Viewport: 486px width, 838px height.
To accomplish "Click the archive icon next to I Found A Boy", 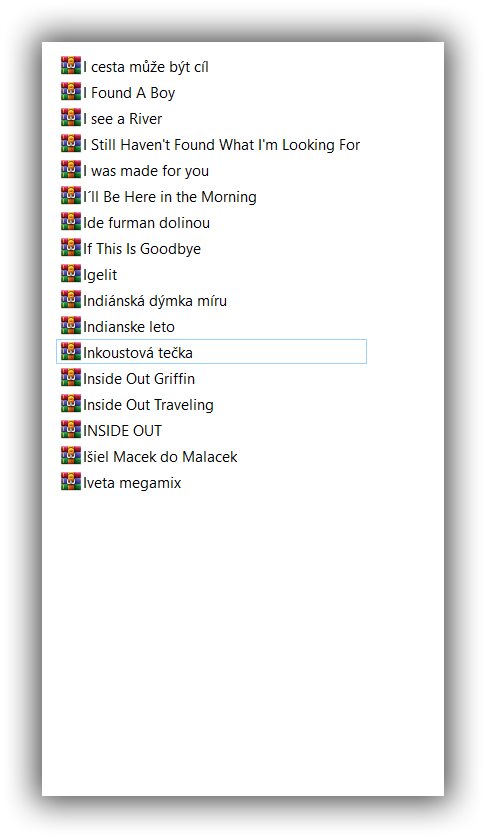I will (71, 91).
